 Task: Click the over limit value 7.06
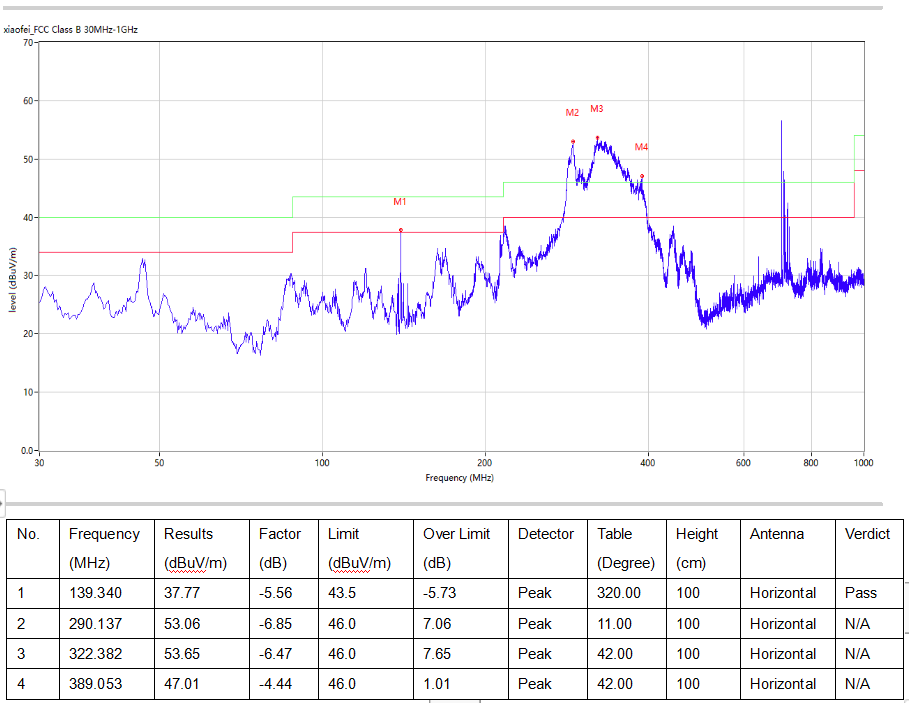tap(439, 624)
